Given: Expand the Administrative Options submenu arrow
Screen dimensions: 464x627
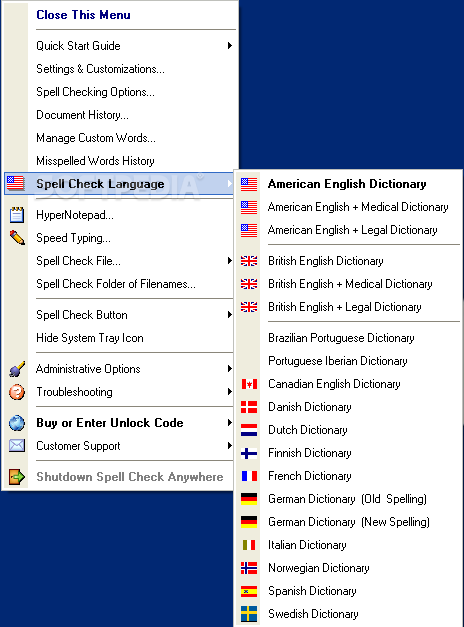Looking at the screenshot, I should click(230, 369).
